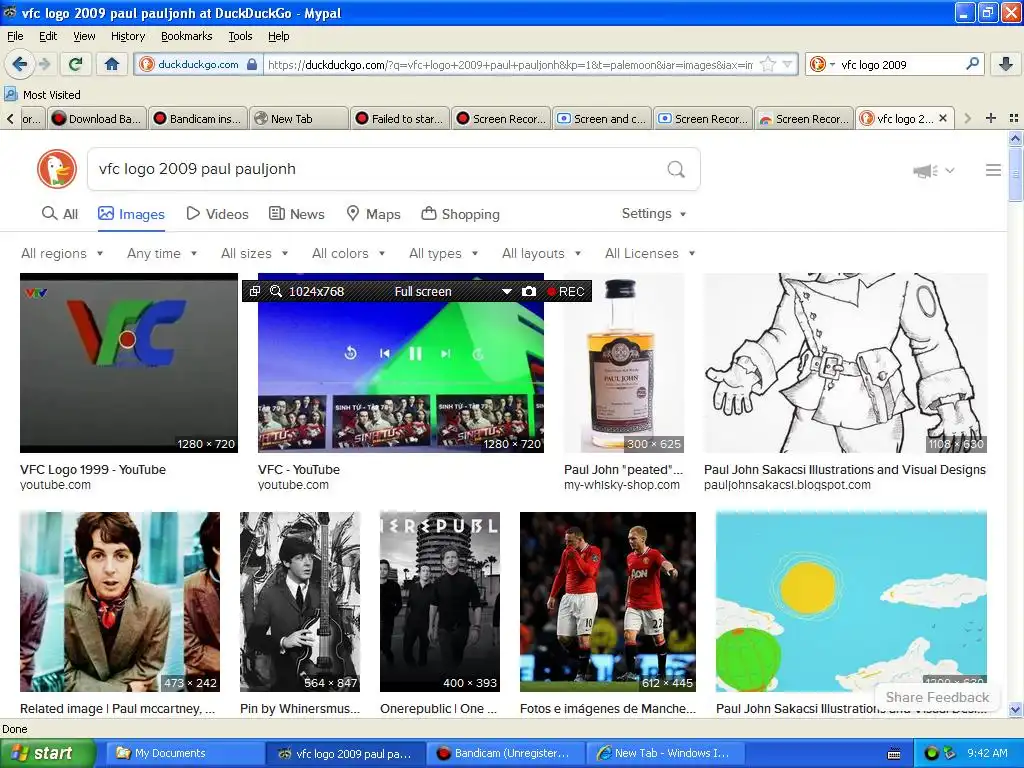Open the Paul John whisky bottle thumbnail
The height and width of the screenshot is (768, 1024).
tap(624, 362)
